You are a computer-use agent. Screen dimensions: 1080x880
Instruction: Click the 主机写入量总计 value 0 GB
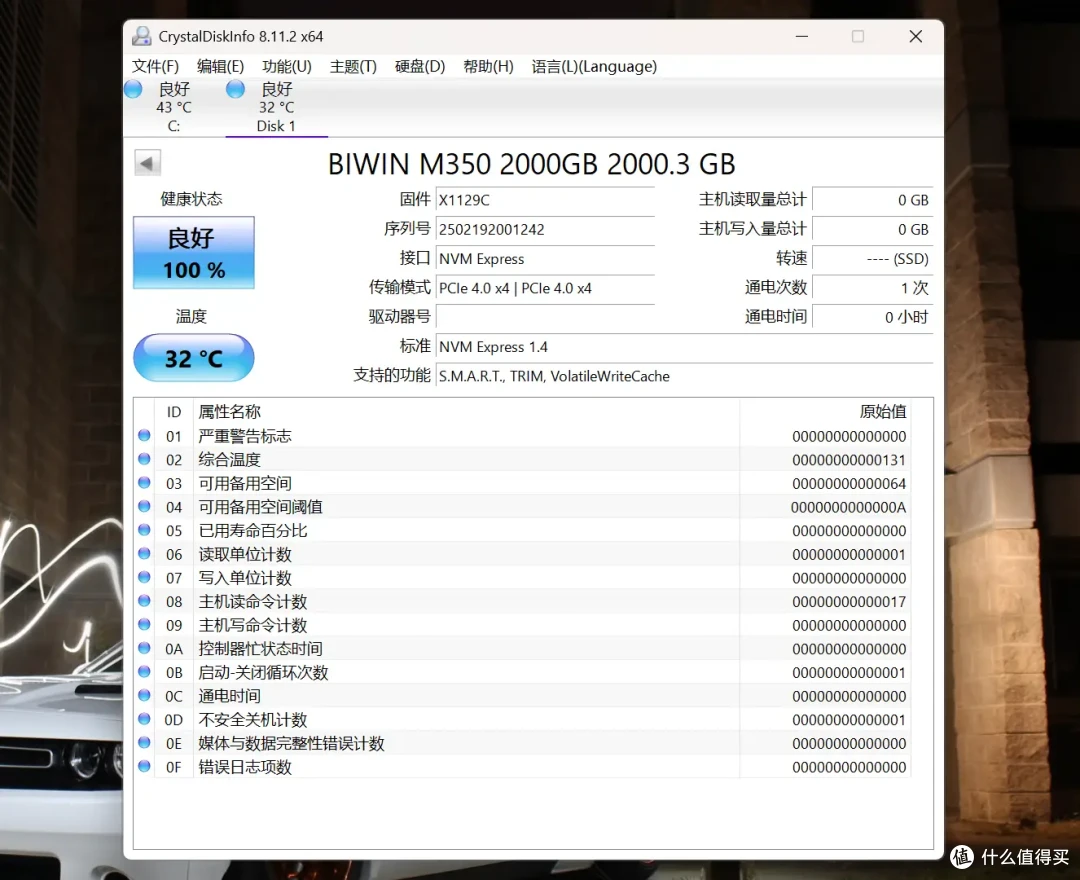[x=873, y=229]
